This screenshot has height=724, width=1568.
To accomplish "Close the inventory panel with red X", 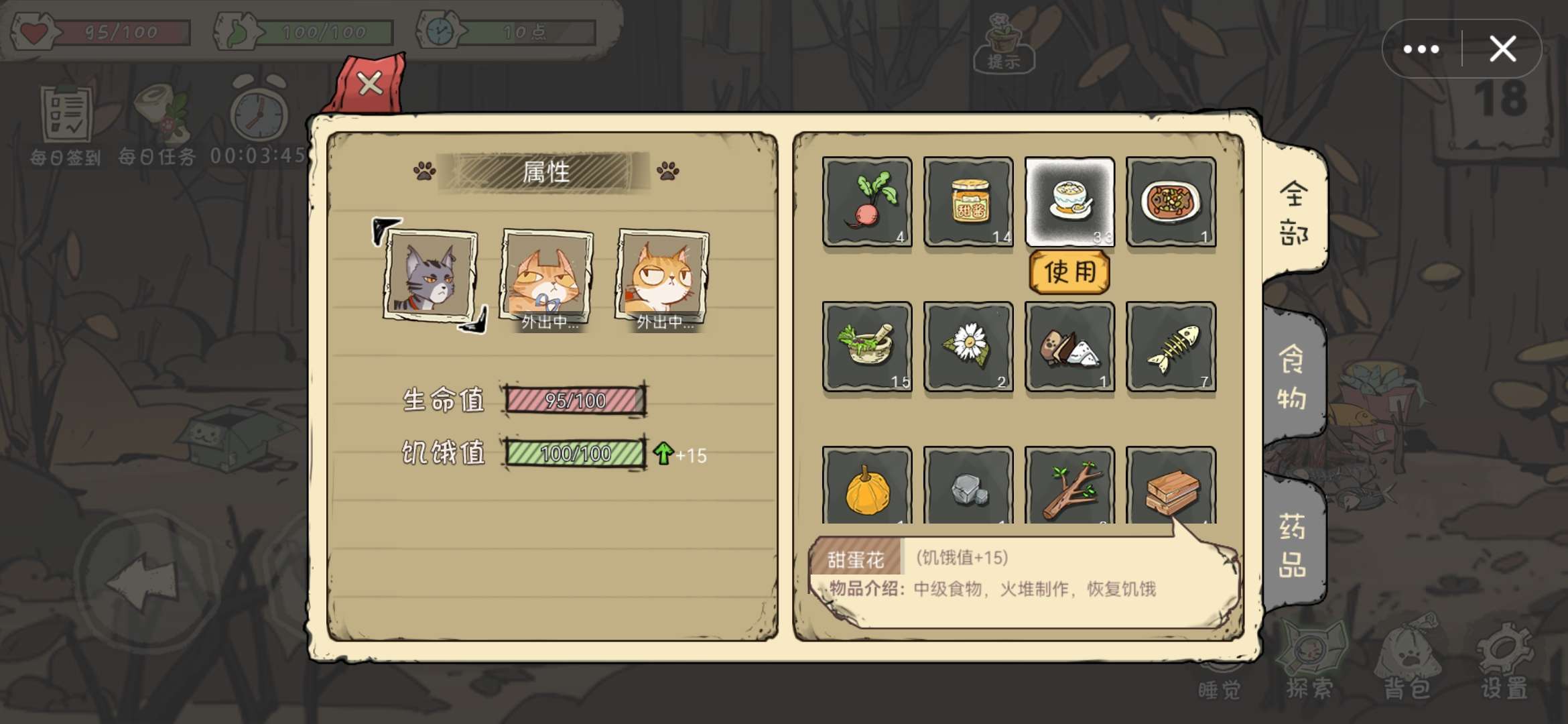I will click(x=370, y=84).
